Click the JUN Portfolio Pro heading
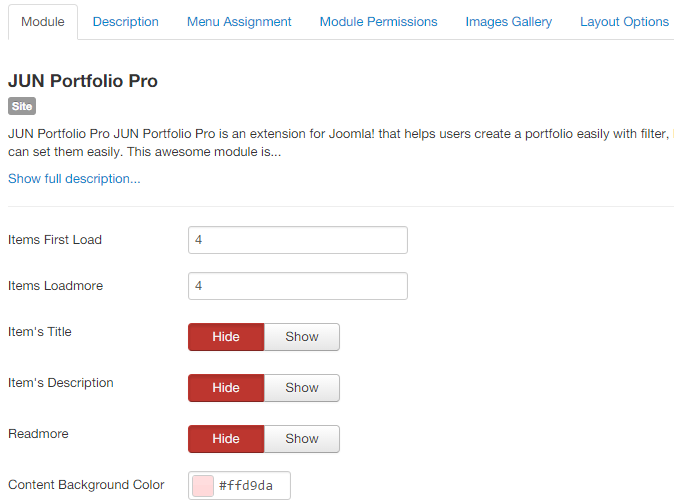Viewport: 674px width, 503px height. click(83, 81)
